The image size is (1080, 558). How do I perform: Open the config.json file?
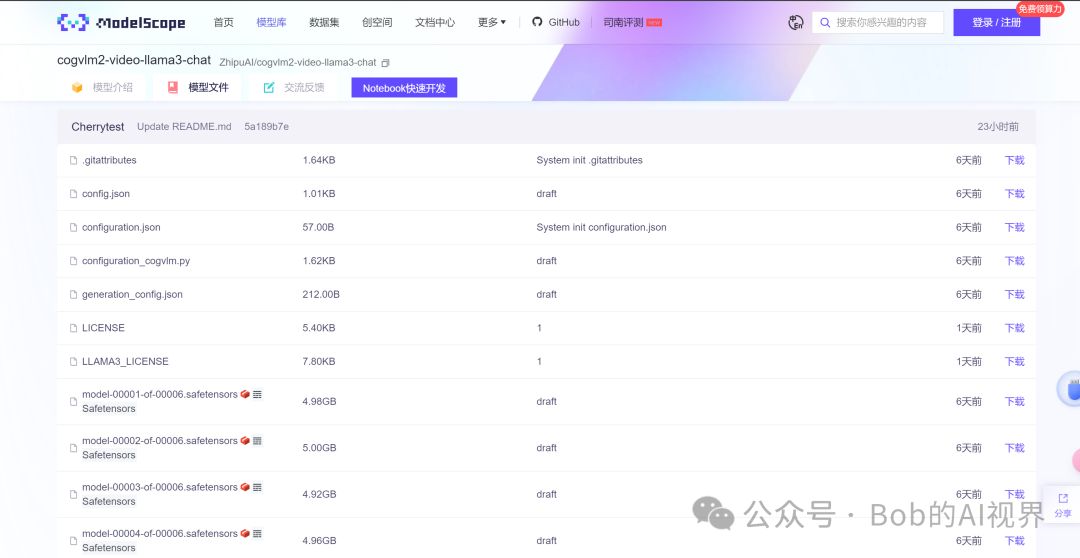tap(105, 194)
